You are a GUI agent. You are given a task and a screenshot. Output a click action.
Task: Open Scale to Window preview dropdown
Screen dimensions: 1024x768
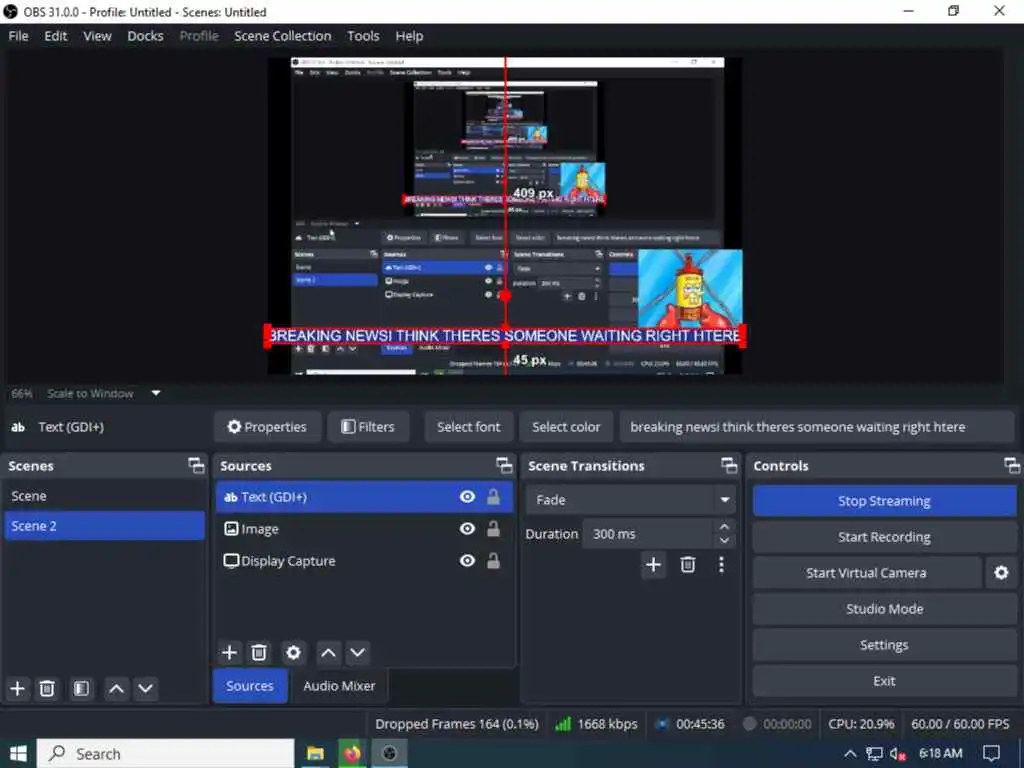point(156,393)
